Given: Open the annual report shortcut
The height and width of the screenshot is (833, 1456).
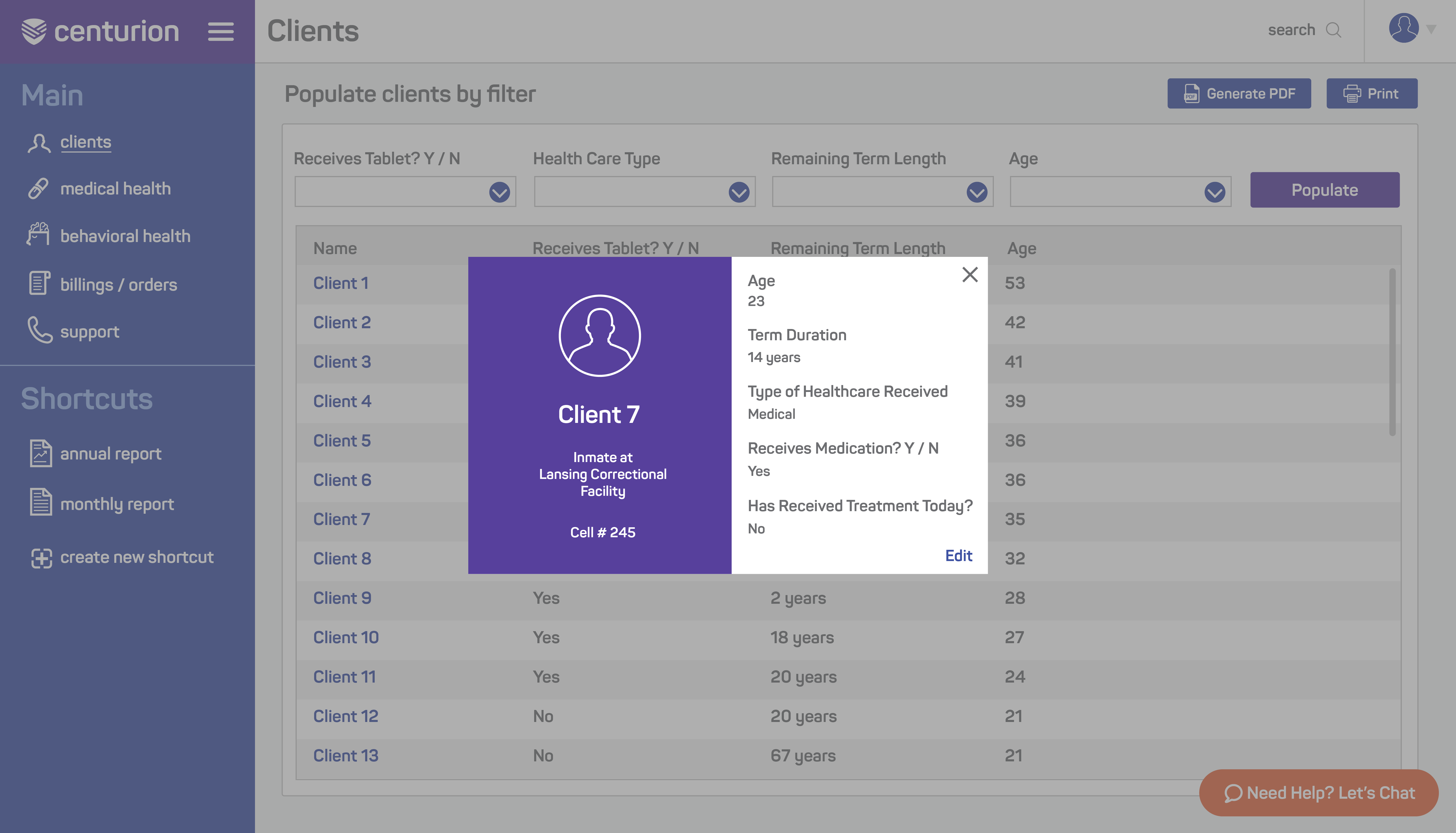Looking at the screenshot, I should [x=111, y=454].
